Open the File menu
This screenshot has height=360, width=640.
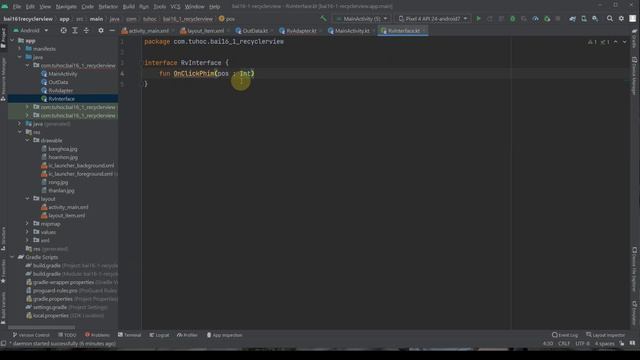pos(17,7)
